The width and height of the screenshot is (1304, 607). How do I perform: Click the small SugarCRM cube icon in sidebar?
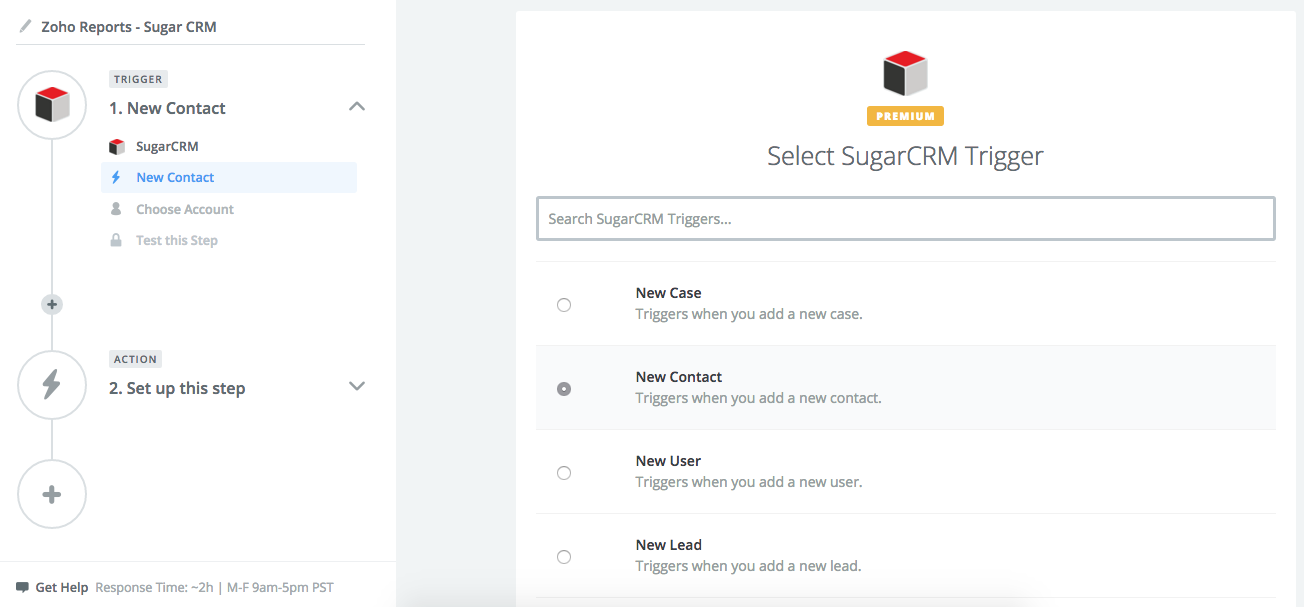click(x=117, y=147)
